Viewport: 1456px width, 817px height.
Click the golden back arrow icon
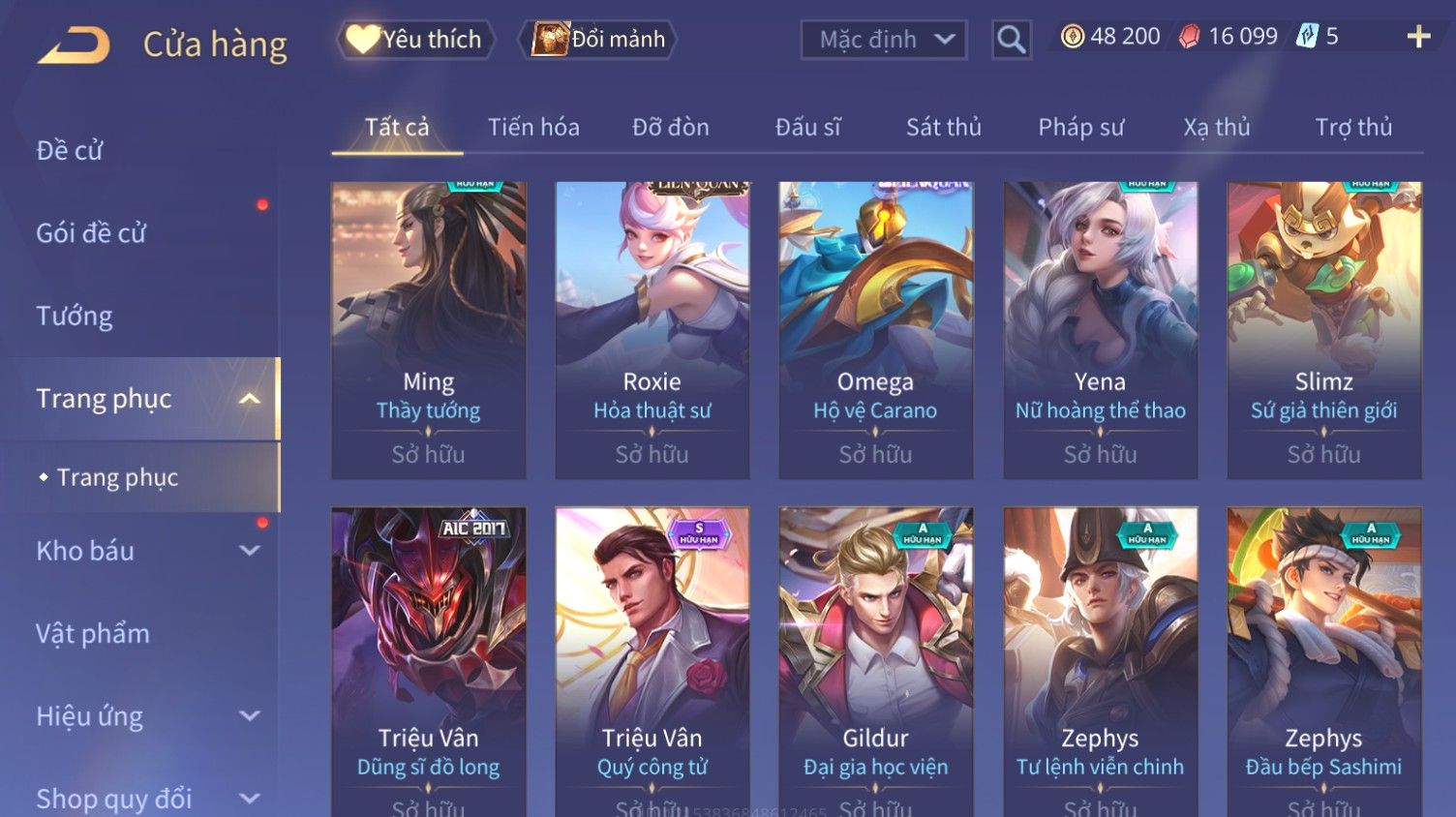click(74, 45)
